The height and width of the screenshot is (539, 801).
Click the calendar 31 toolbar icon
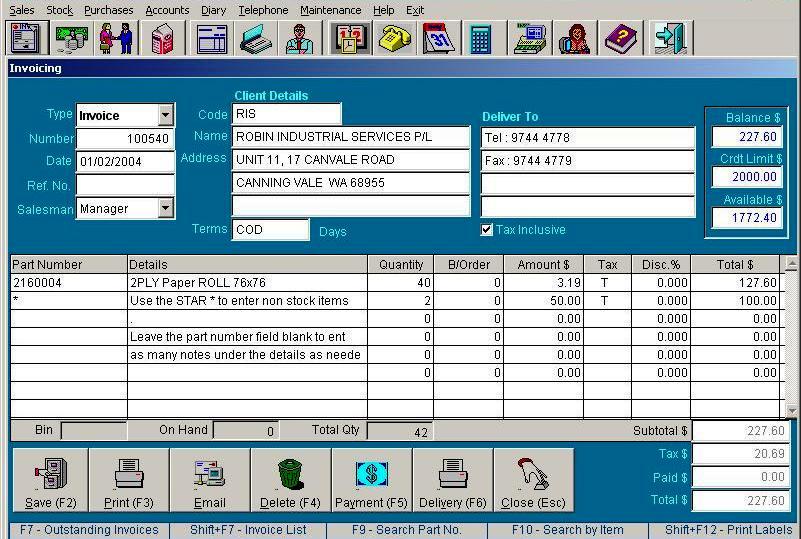tap(438, 38)
